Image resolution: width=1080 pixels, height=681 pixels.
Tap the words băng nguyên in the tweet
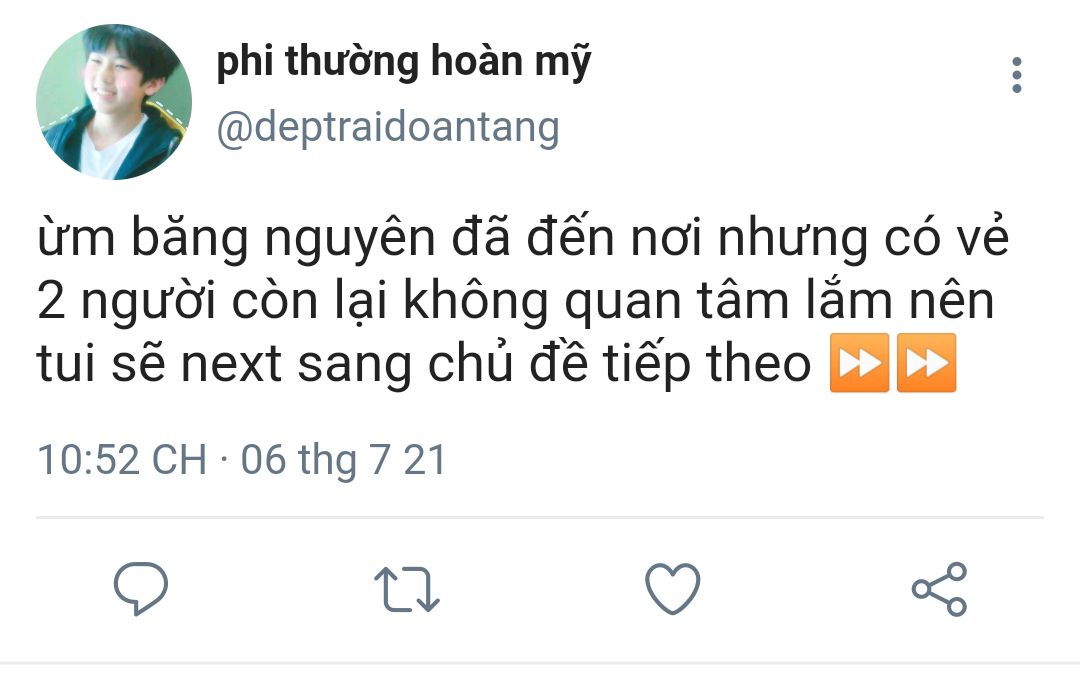click(283, 238)
